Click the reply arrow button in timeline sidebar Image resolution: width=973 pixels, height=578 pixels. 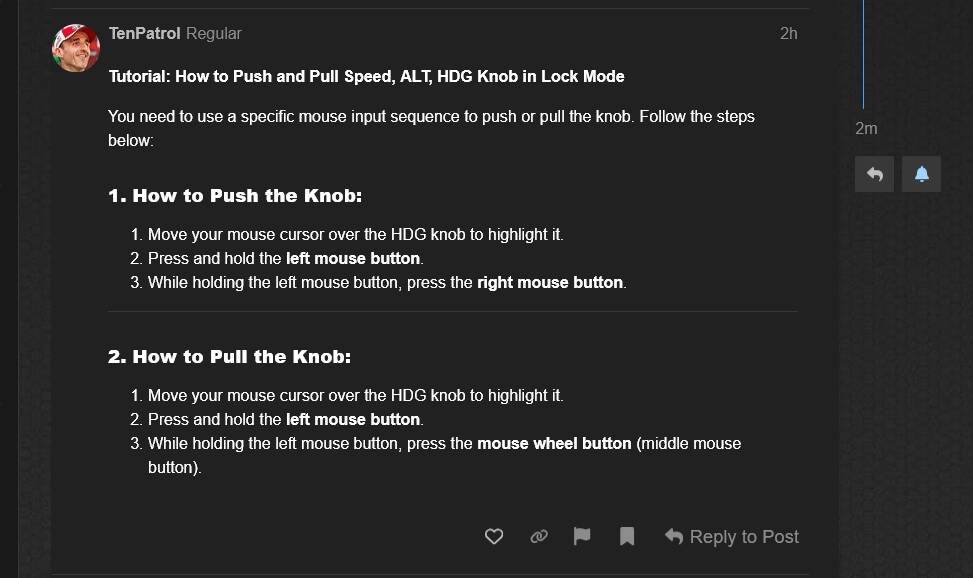pyautogui.click(x=874, y=174)
